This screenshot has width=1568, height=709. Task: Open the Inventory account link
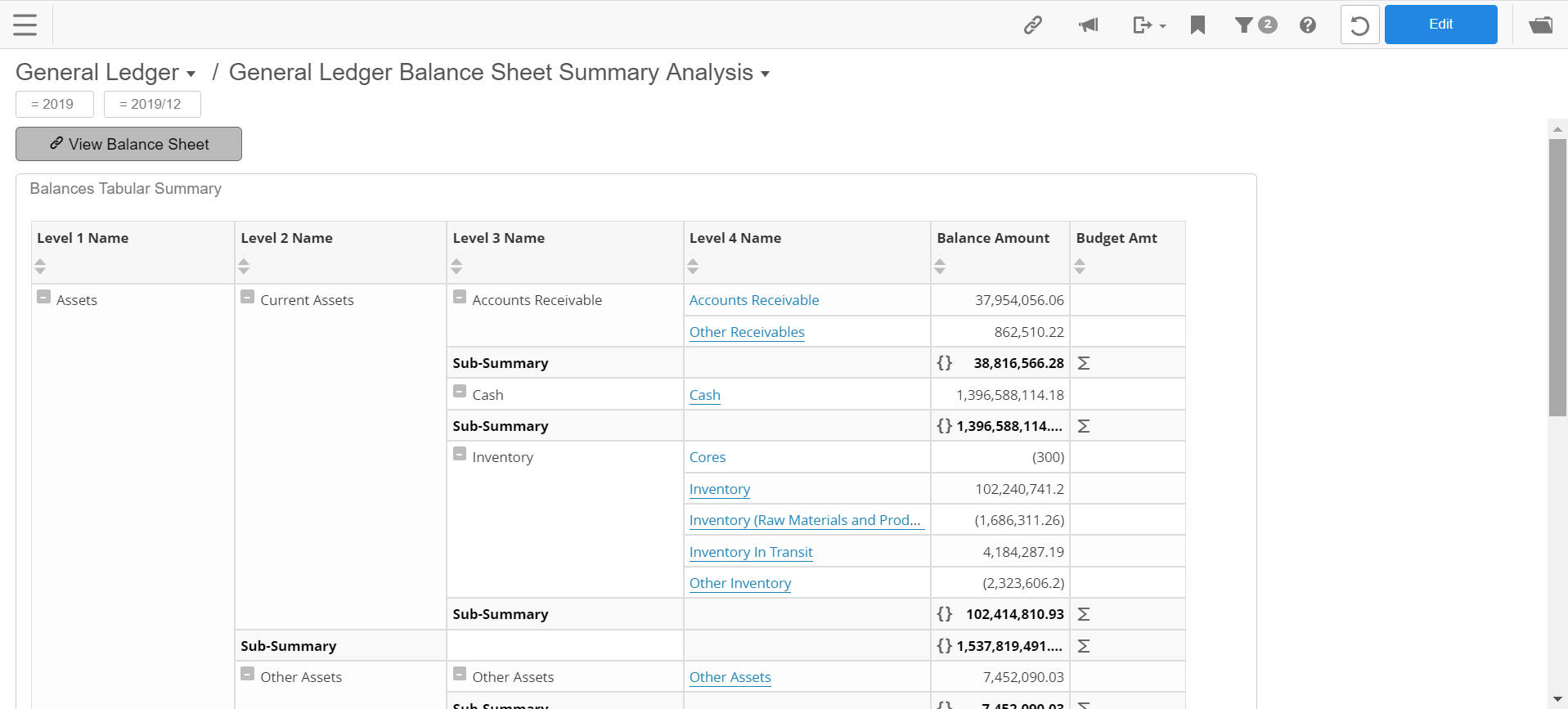tap(720, 489)
